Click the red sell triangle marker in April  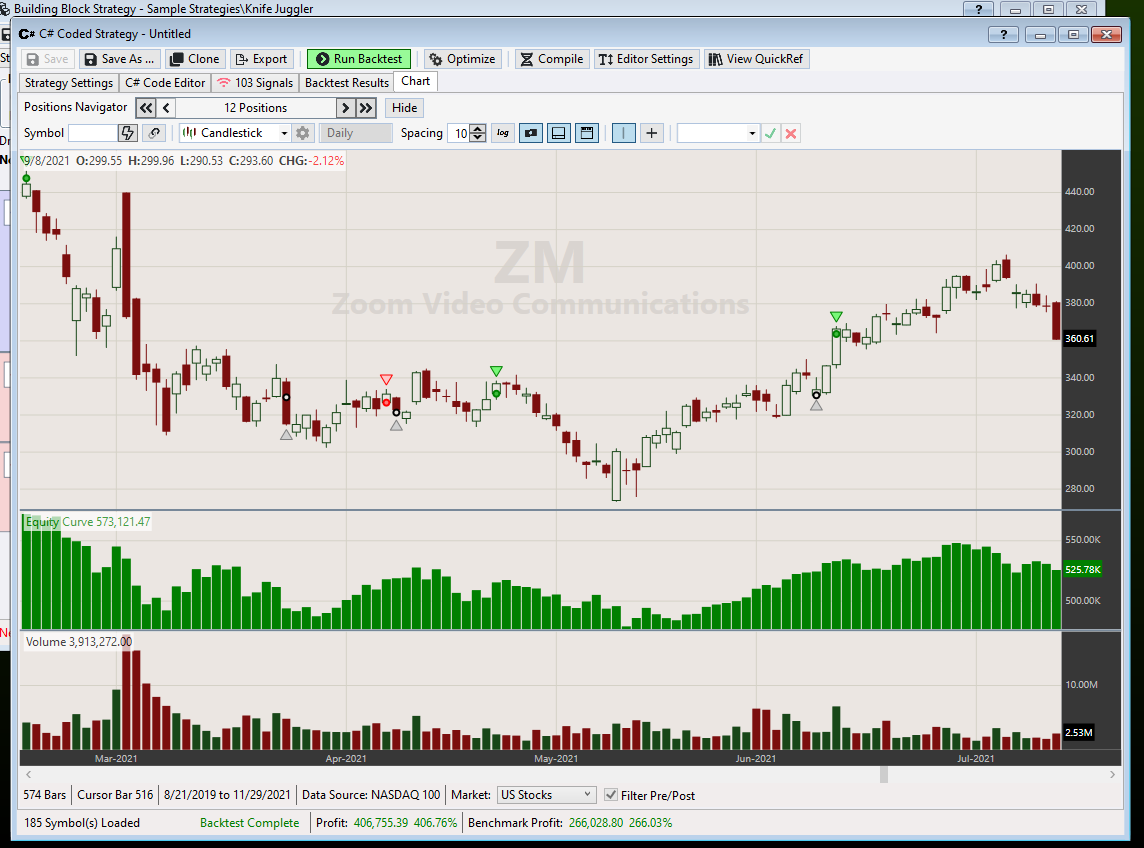tap(386, 379)
